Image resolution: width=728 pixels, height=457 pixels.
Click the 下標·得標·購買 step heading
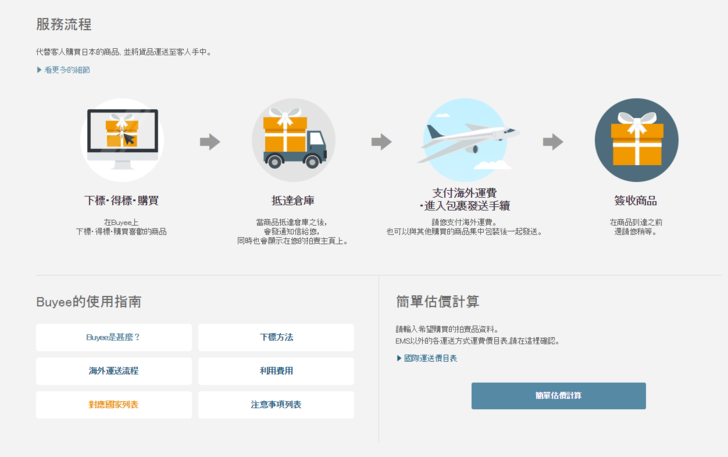(x=122, y=201)
